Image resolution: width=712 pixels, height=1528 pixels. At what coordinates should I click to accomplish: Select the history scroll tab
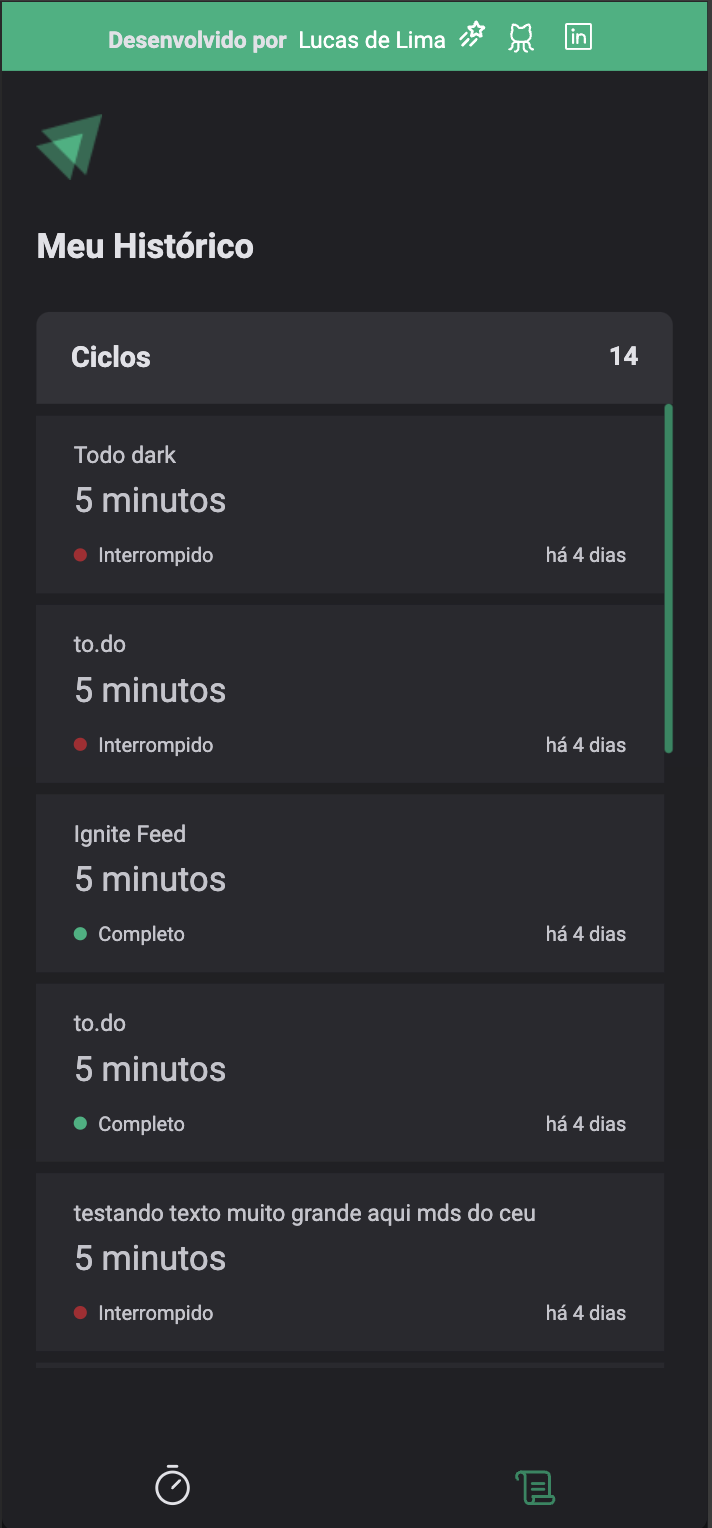[x=535, y=1487]
